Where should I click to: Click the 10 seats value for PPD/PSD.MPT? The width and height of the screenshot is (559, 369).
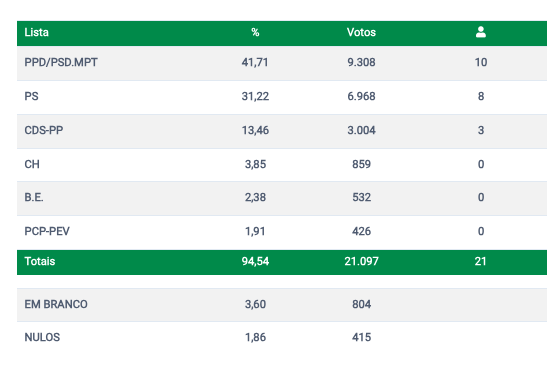click(481, 62)
